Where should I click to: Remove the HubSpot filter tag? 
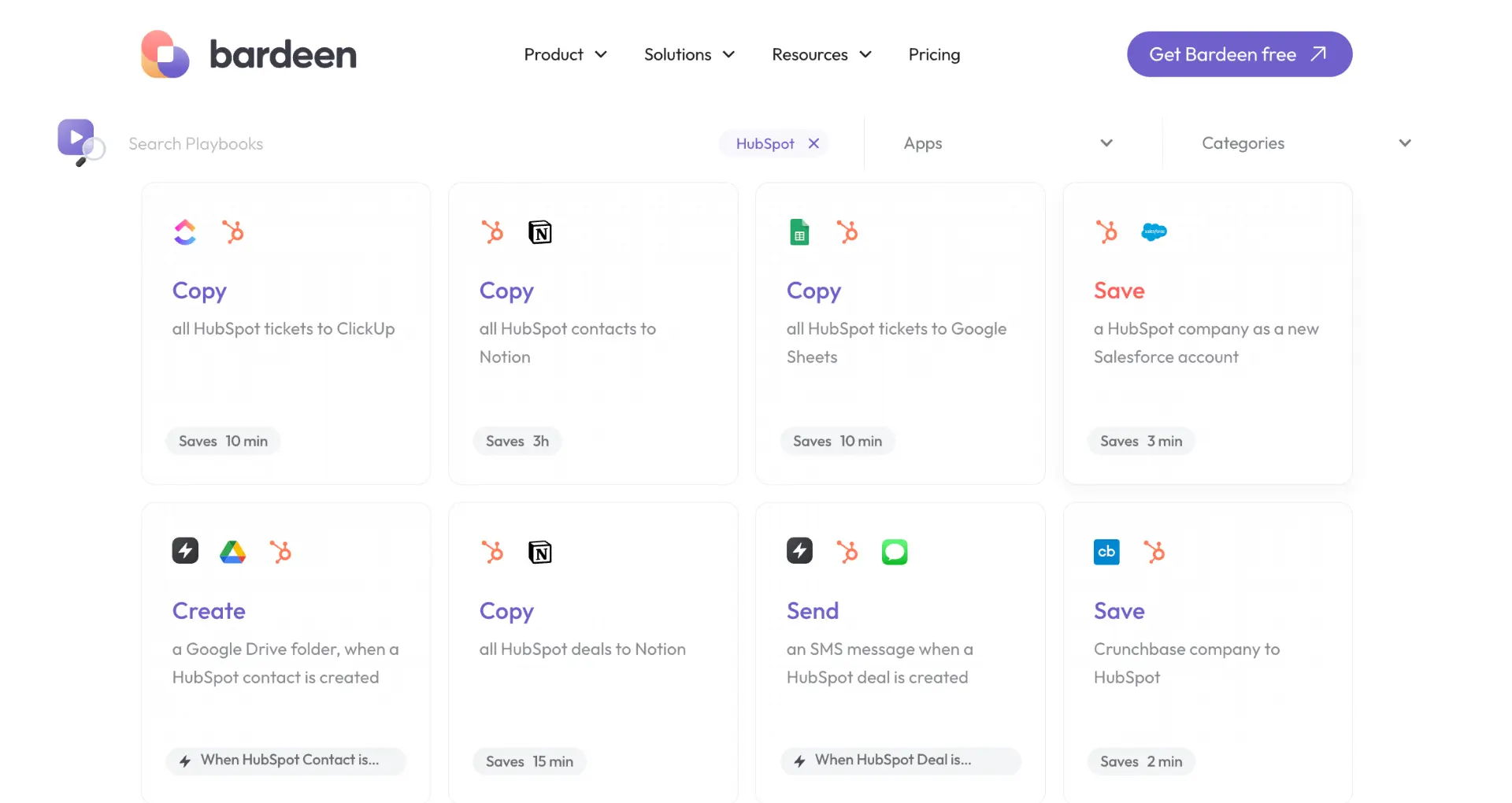(813, 143)
